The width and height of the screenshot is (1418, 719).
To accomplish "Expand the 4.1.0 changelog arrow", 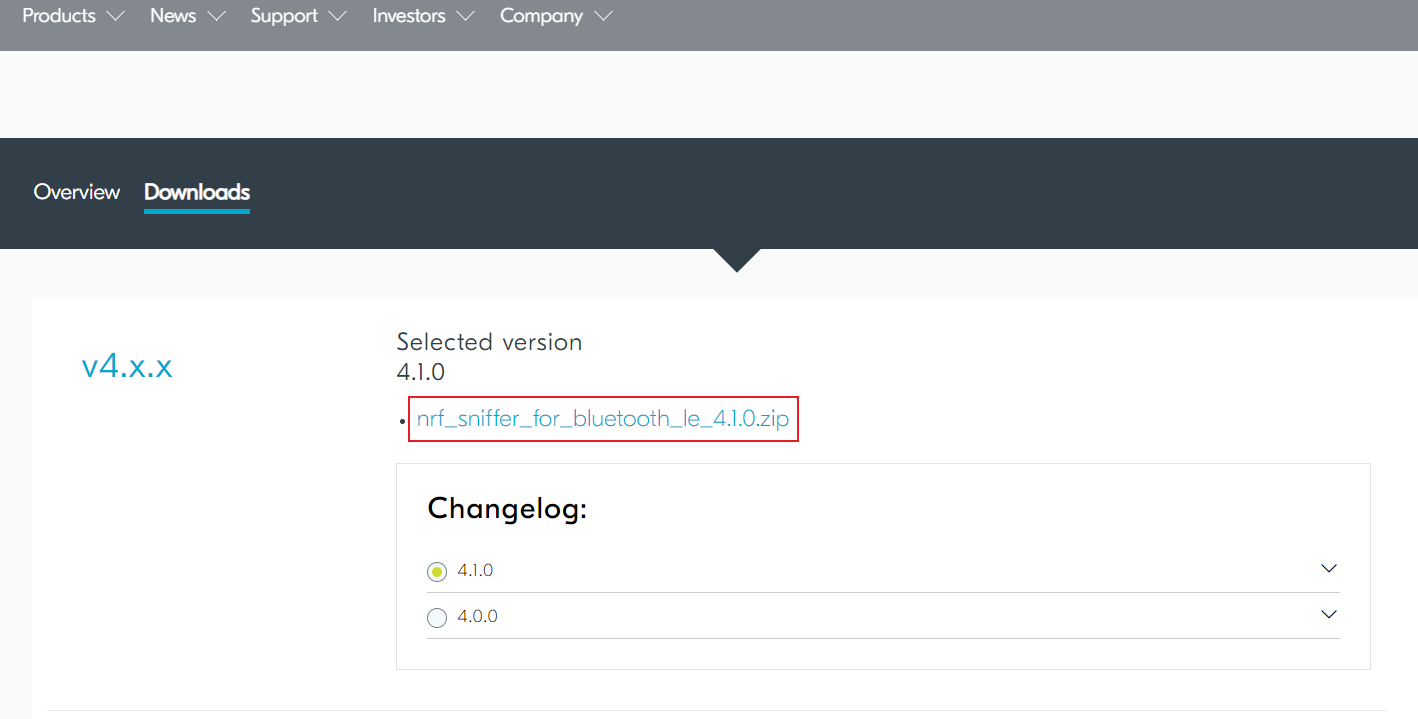I will (x=1329, y=568).
